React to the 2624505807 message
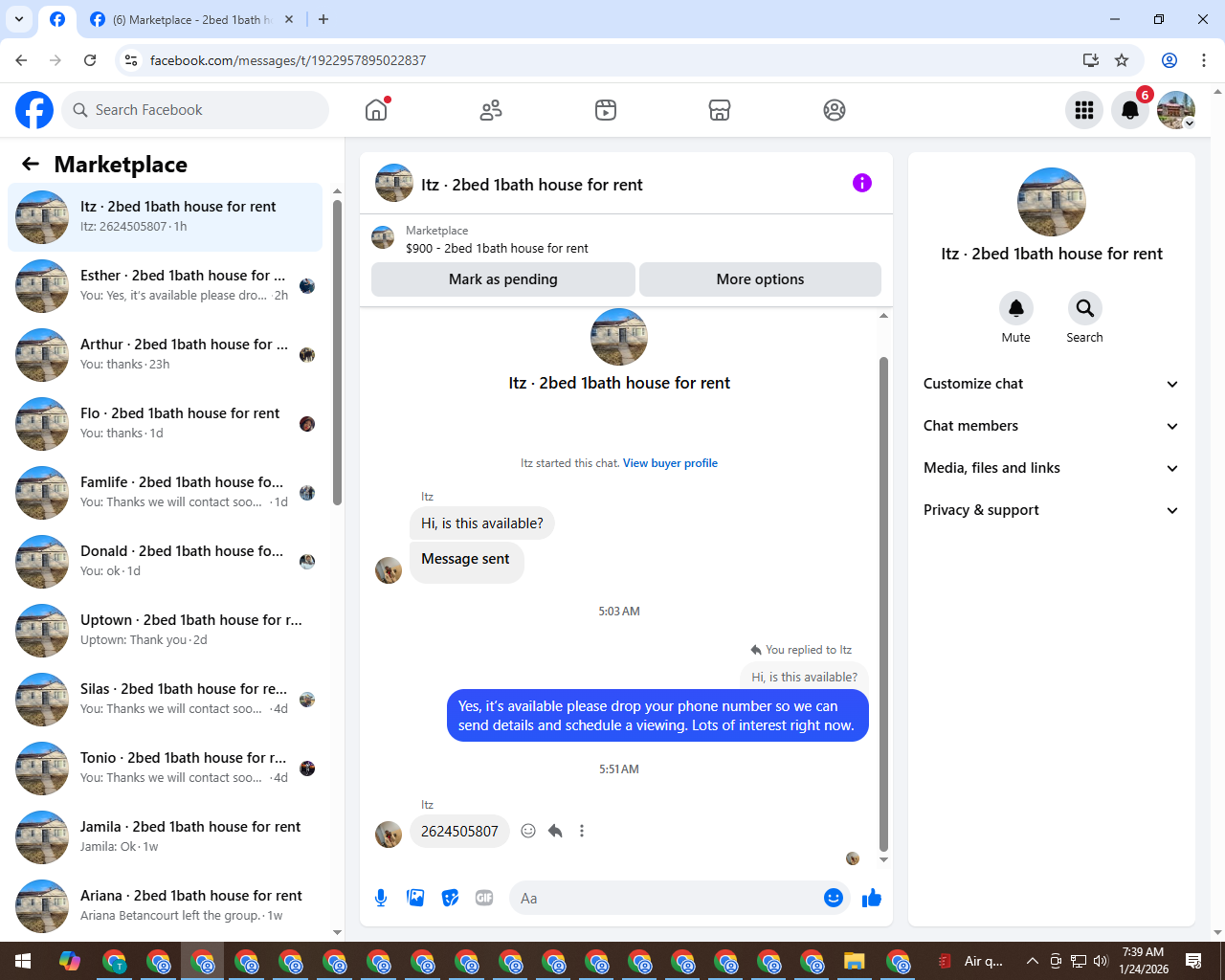The image size is (1225, 980). coord(528,831)
